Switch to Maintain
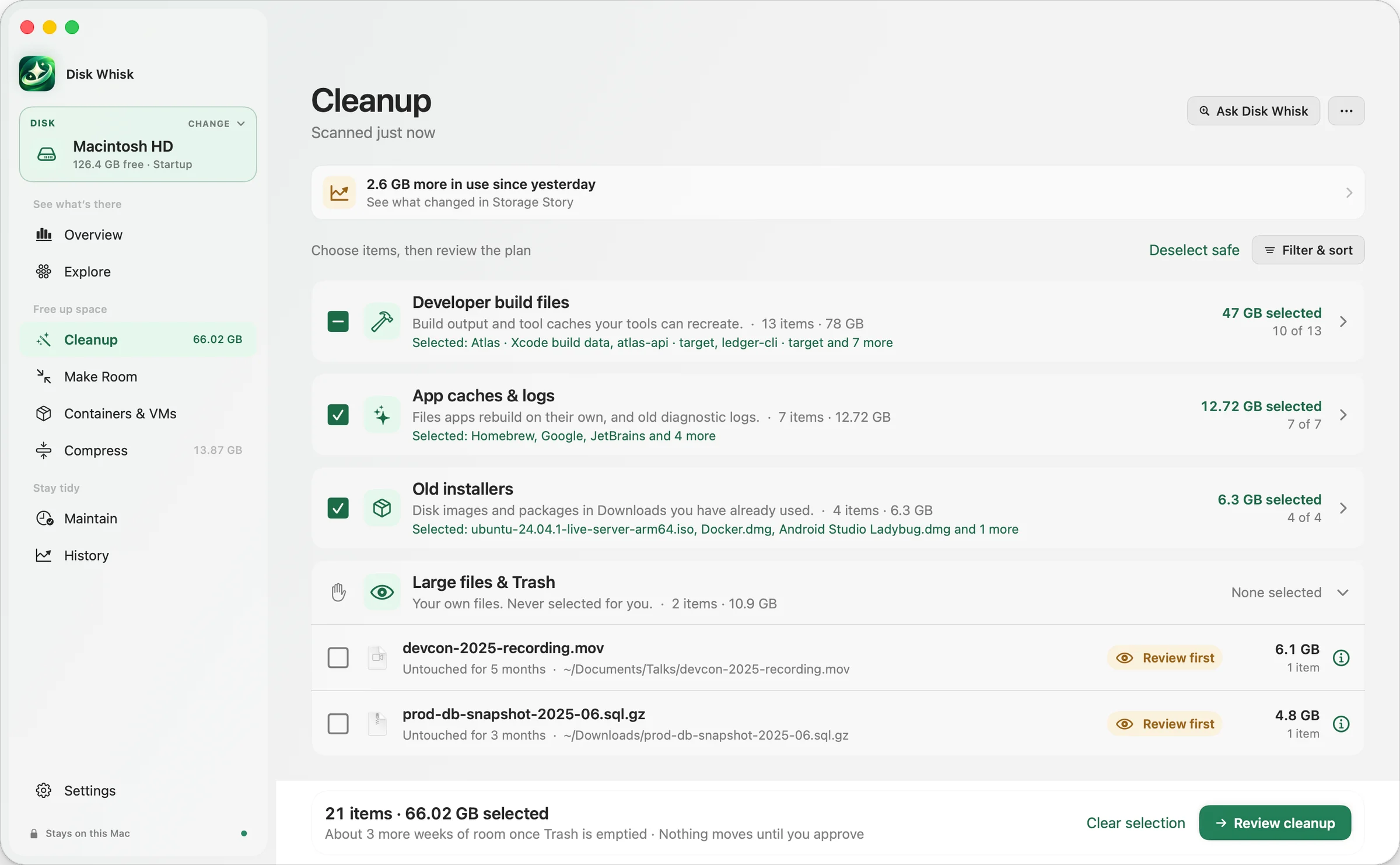 pos(138,518)
